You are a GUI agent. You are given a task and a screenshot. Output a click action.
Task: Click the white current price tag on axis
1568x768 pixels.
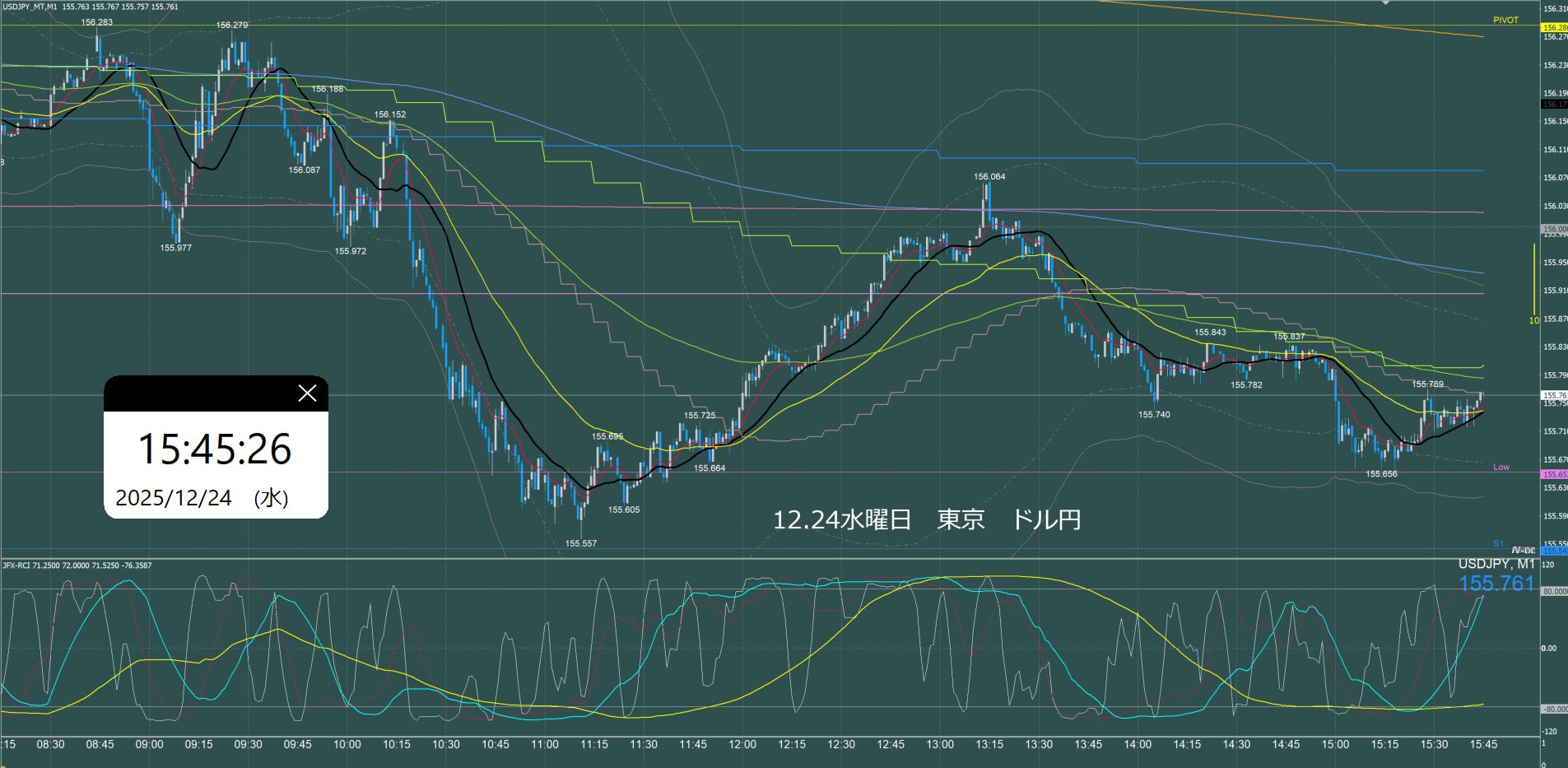pyautogui.click(x=1554, y=395)
